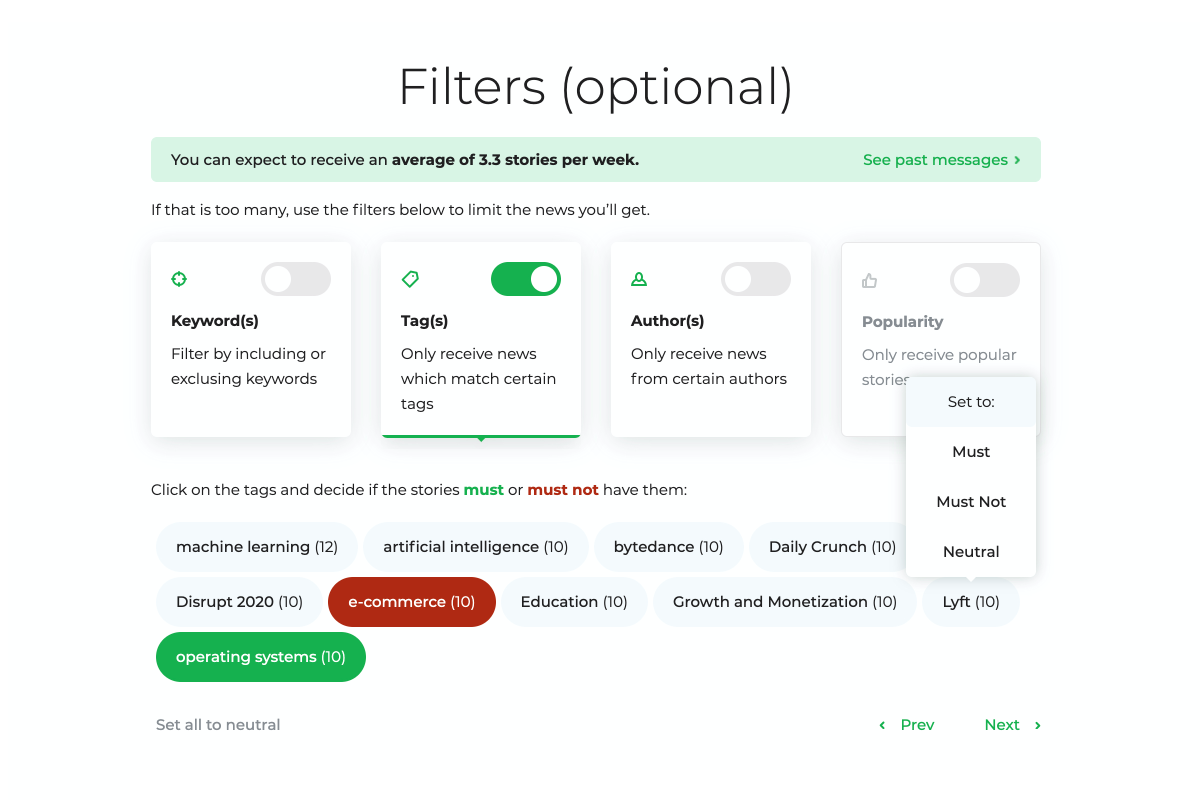Viewport: 1200px width, 800px height.
Task: Pick Neutral in the Set to menu
Action: point(971,552)
